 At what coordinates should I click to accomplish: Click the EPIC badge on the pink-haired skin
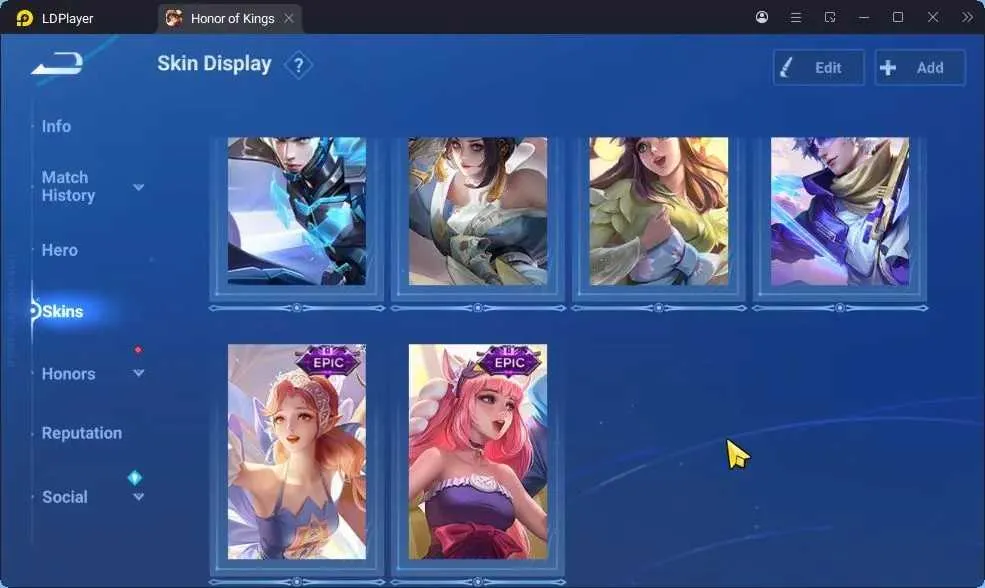click(509, 362)
